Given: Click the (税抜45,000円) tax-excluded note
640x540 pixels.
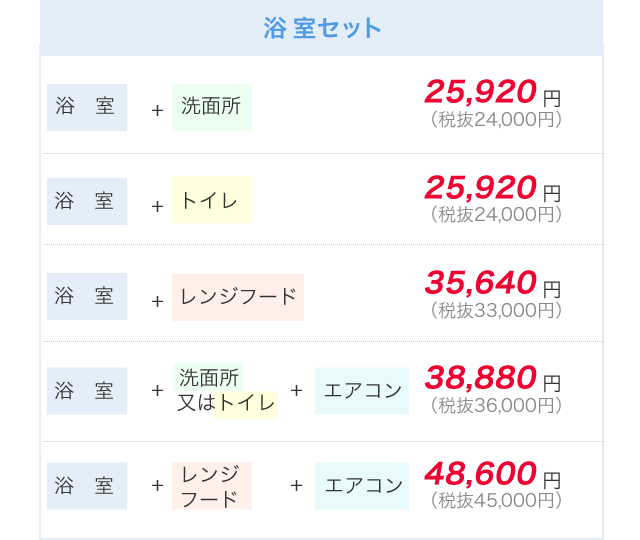Looking at the screenshot, I should (496, 500).
